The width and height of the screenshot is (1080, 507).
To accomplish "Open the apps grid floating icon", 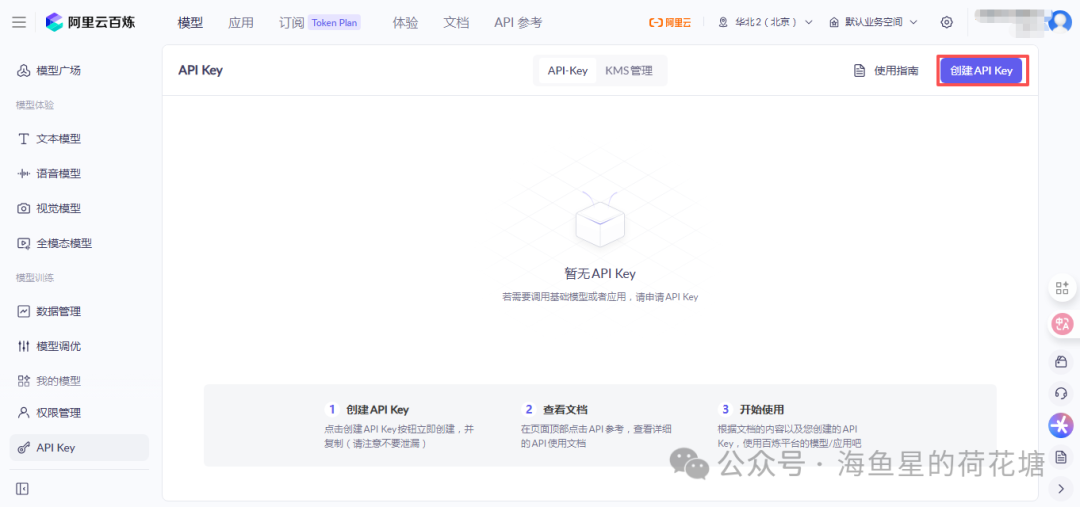I will [1061, 288].
